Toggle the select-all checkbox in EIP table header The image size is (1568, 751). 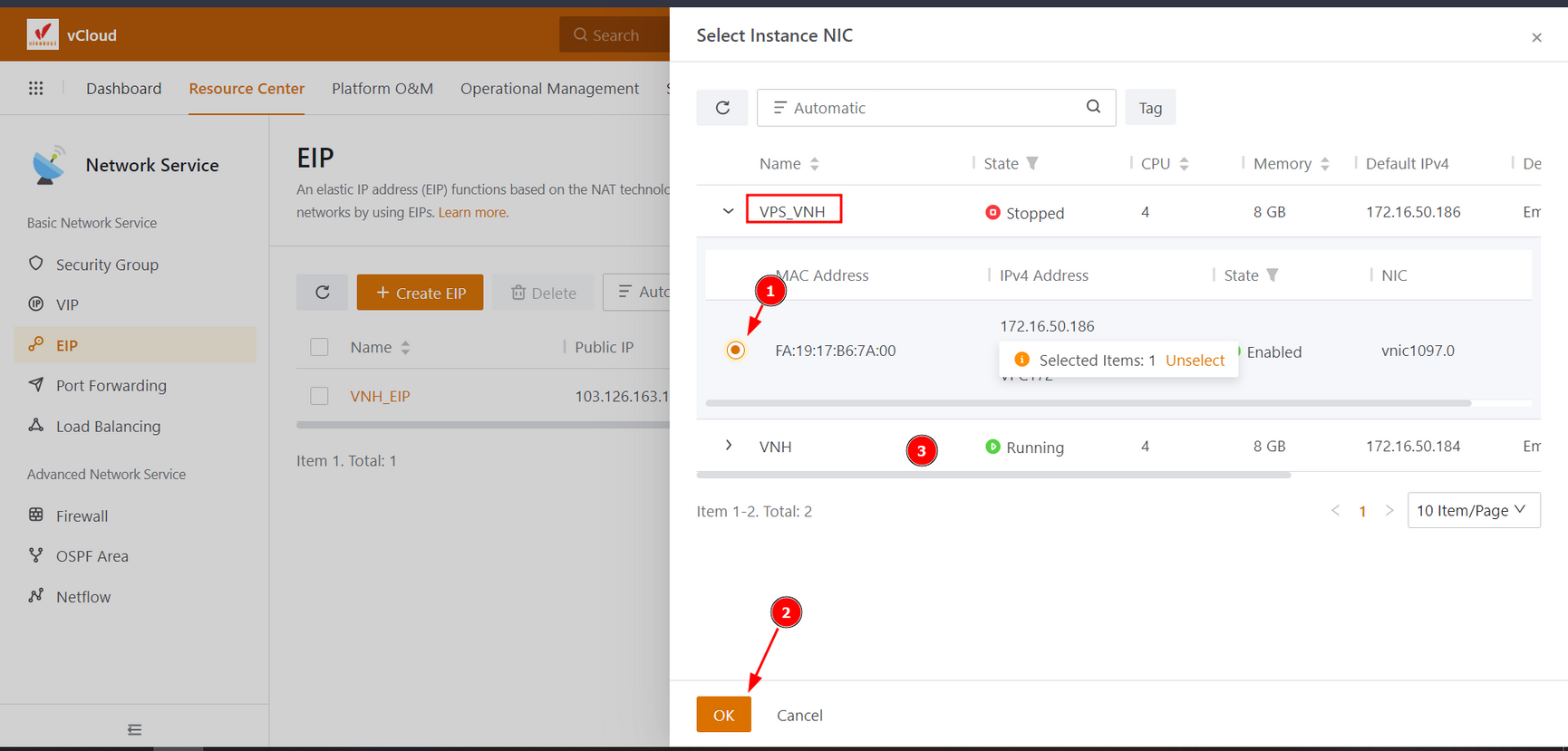319,347
